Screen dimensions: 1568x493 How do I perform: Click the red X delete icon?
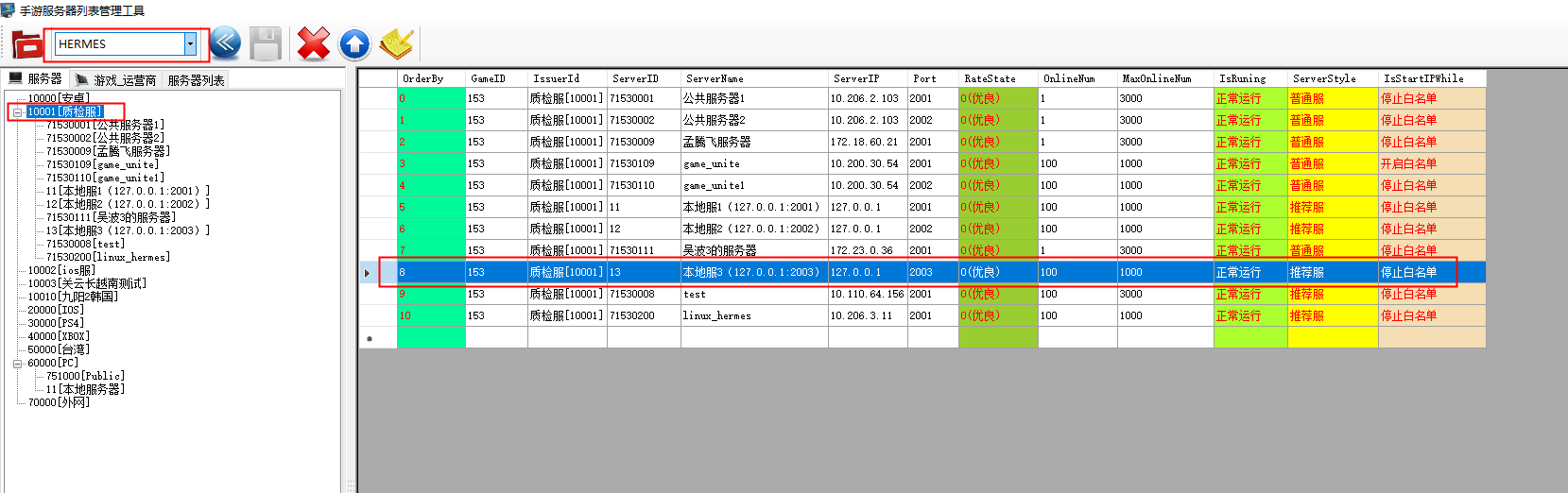(x=313, y=43)
